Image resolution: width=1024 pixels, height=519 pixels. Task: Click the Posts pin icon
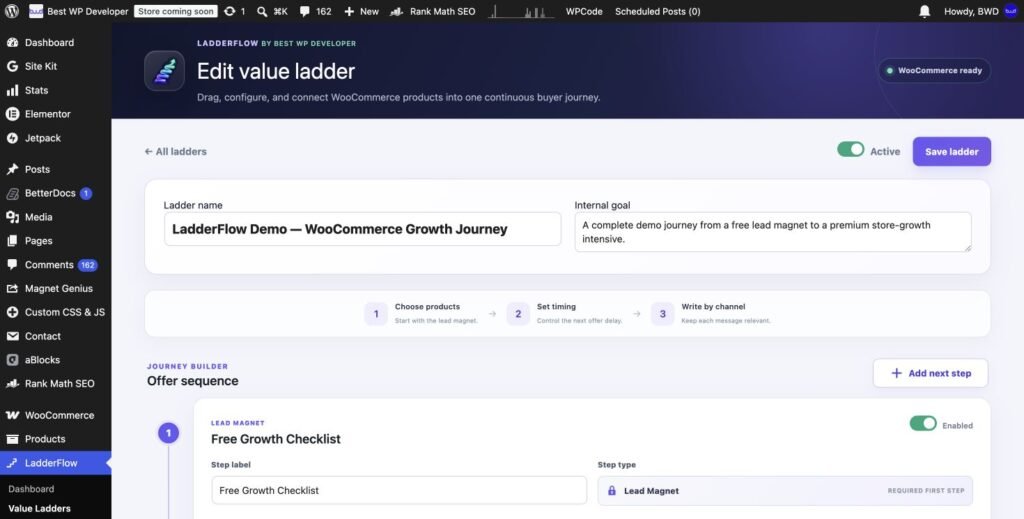pos(12,169)
